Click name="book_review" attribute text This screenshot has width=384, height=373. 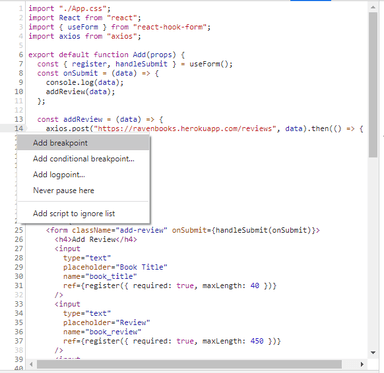(102, 332)
